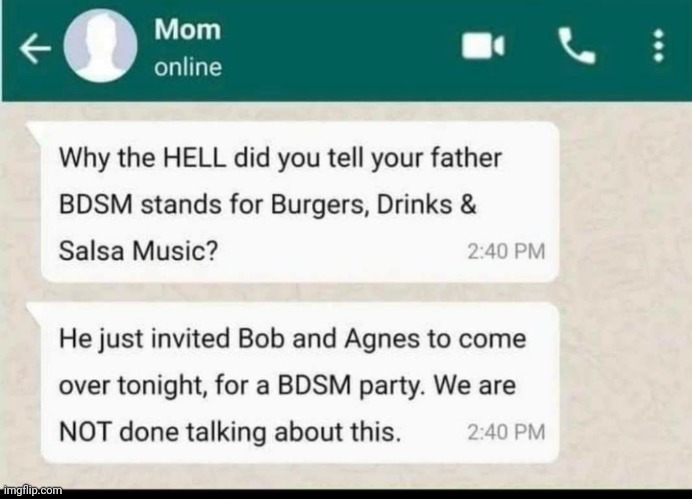Go back using the arrow icon
This screenshot has width=692, height=499.
coord(35,49)
